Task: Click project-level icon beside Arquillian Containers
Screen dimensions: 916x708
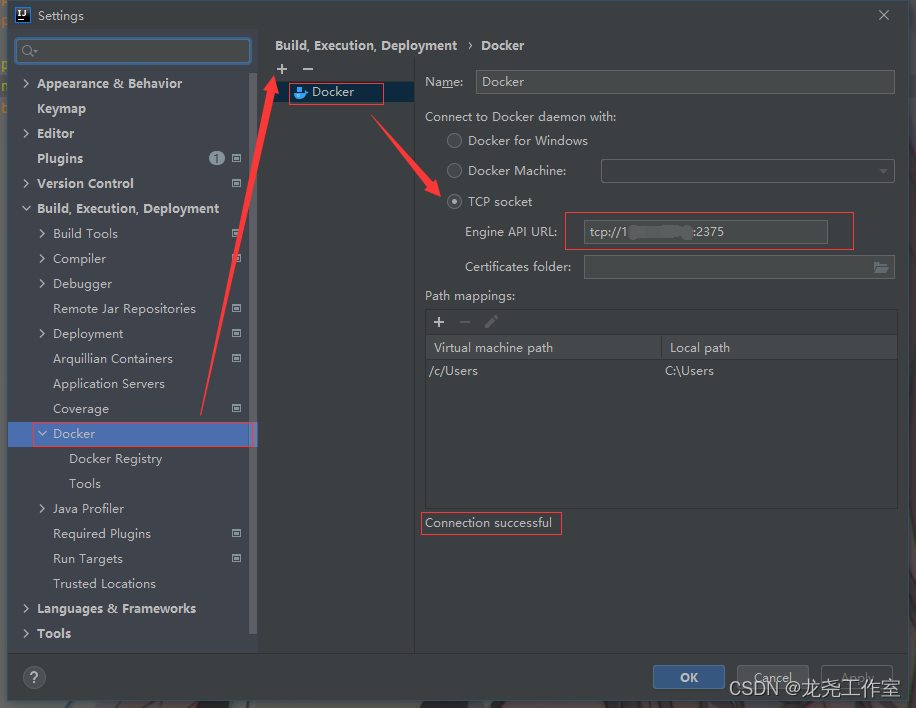Action: pos(237,359)
